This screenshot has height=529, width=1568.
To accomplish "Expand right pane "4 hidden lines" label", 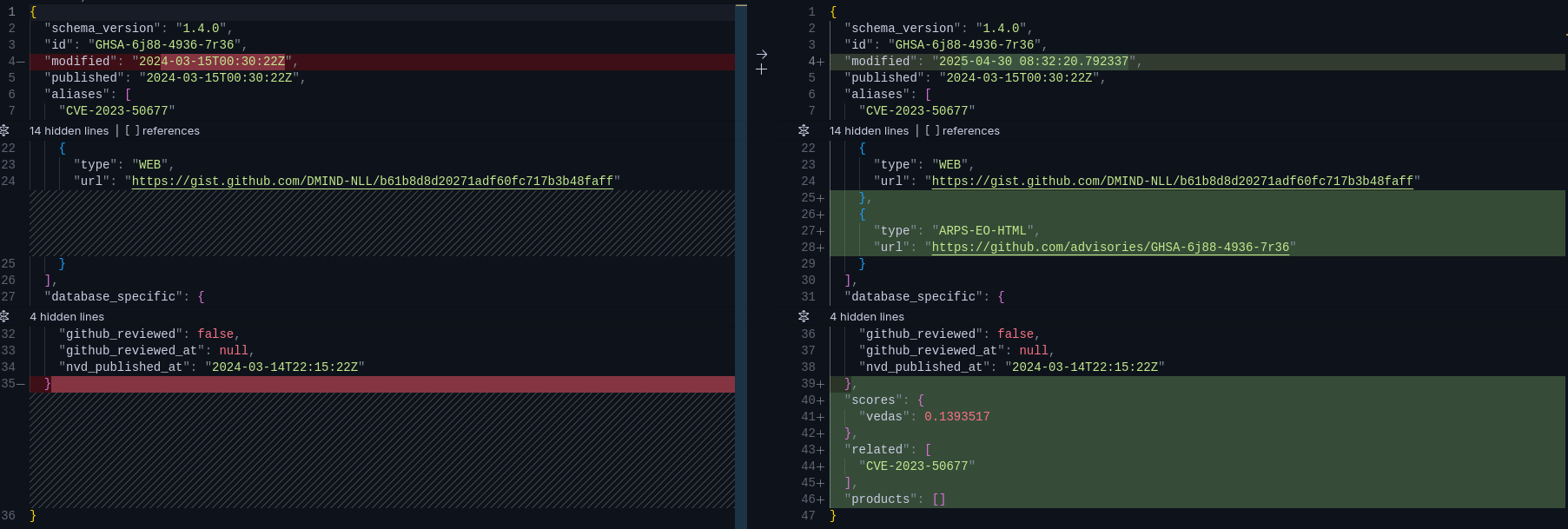I will [x=866, y=317].
